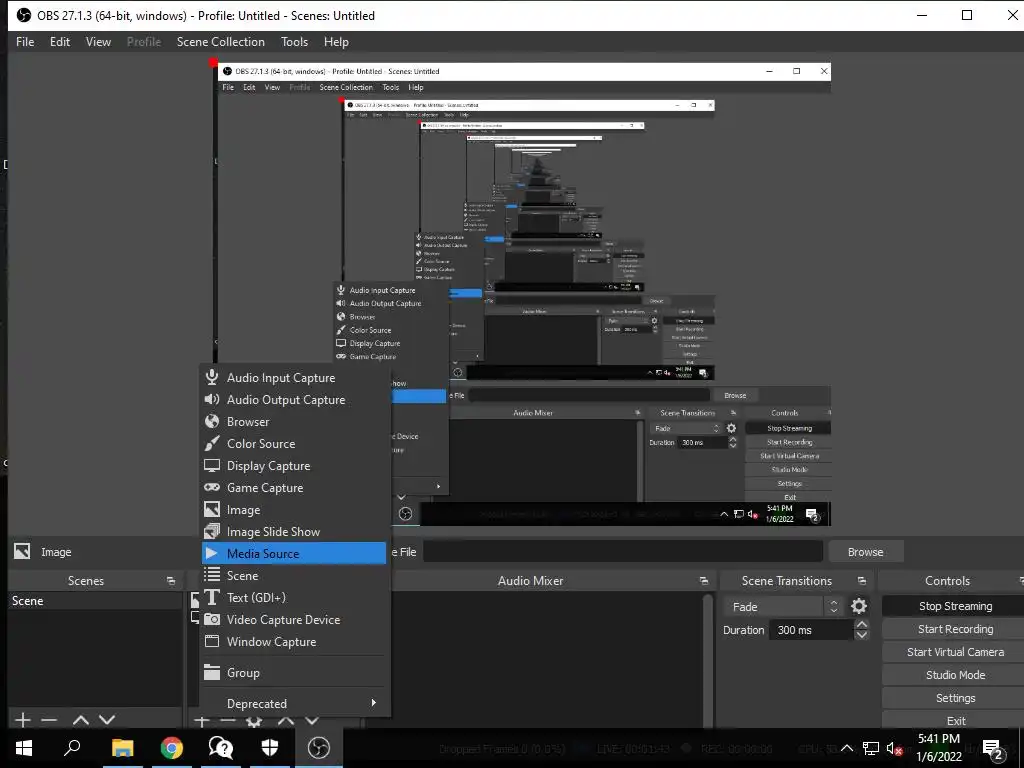Open Windows Security from taskbar

(x=270, y=748)
